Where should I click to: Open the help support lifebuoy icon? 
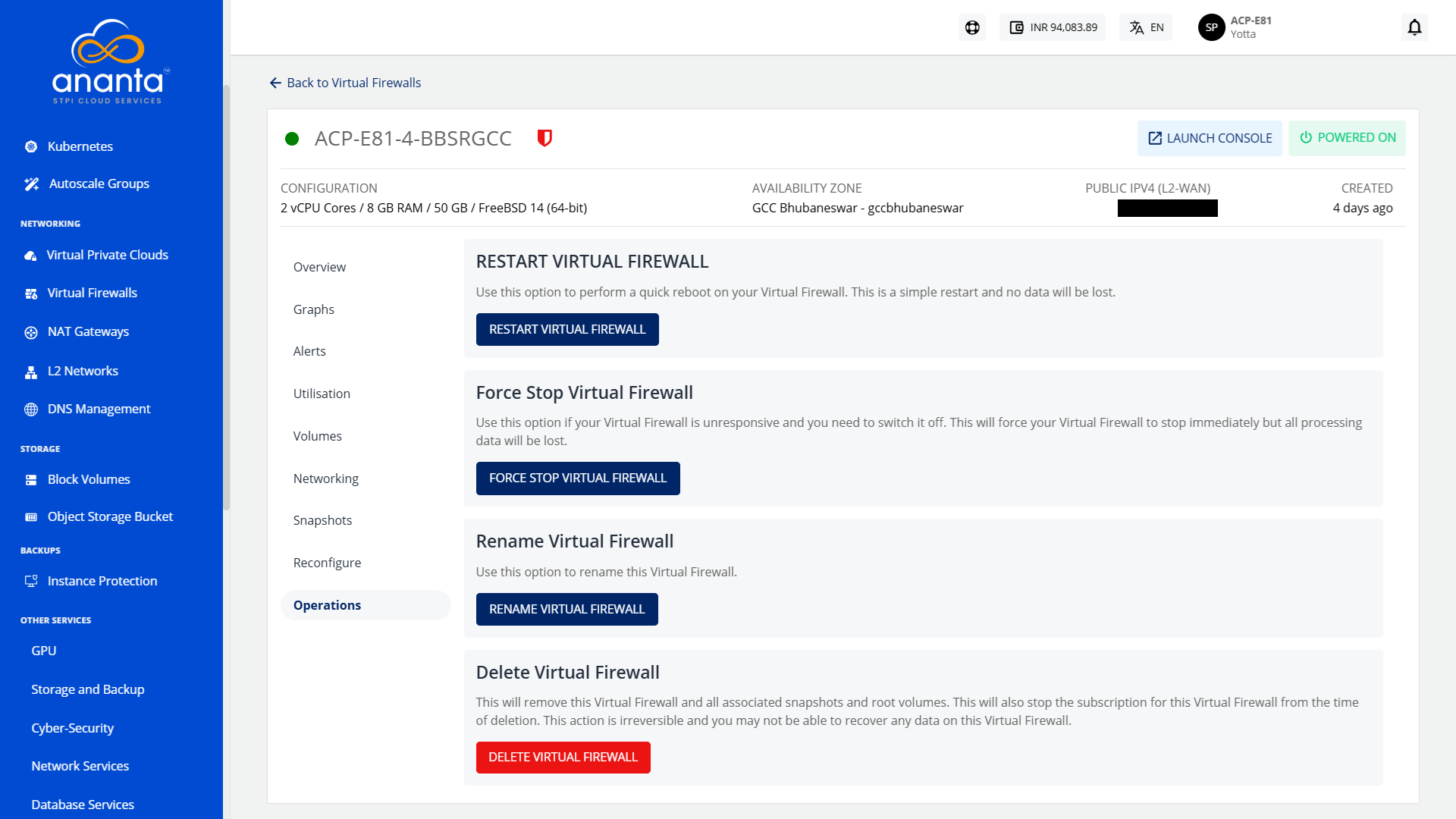coord(971,27)
